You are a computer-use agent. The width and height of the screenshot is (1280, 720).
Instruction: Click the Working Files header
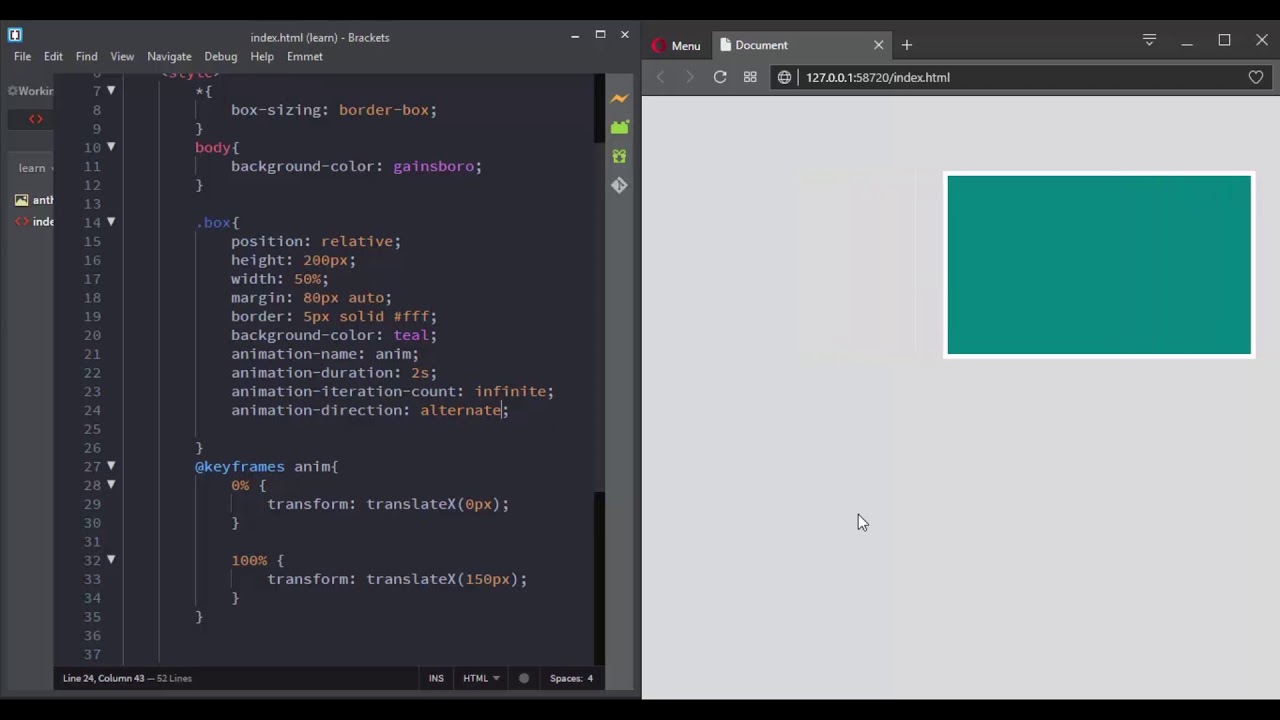coord(30,91)
